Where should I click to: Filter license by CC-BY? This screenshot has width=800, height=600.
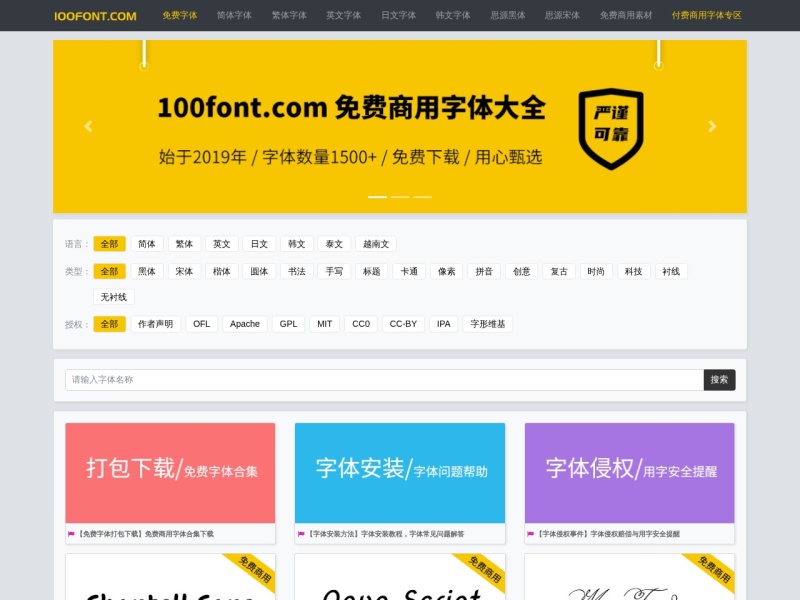[x=404, y=324]
